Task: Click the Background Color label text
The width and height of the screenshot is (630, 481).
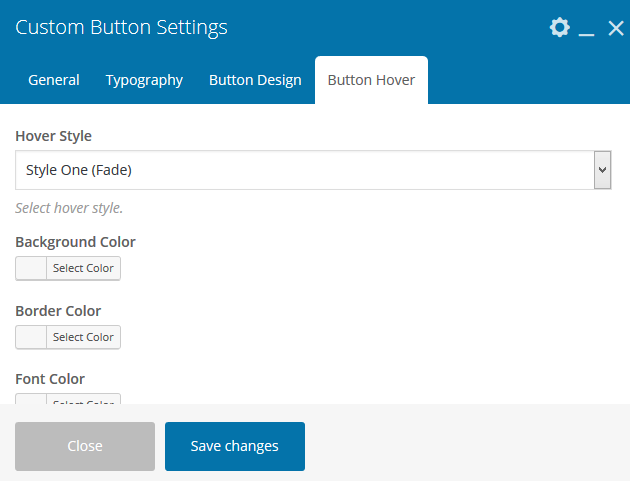Action: pos(76,242)
